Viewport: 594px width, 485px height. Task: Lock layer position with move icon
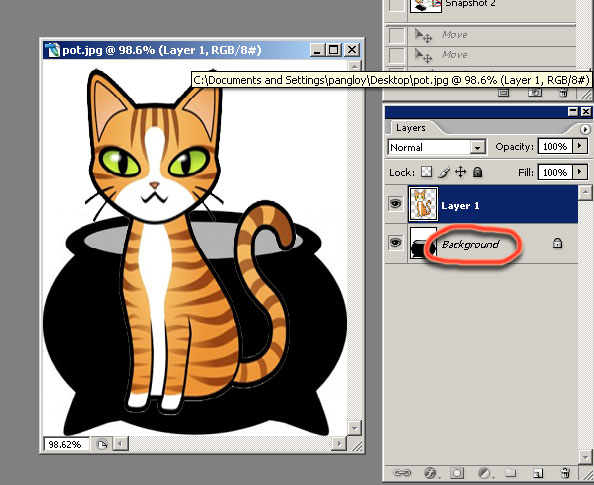tap(460, 172)
